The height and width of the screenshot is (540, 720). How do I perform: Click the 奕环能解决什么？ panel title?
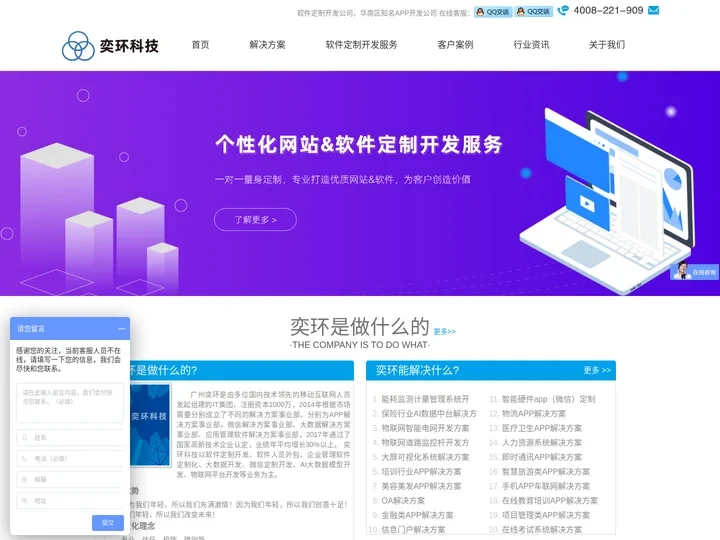pos(417,370)
